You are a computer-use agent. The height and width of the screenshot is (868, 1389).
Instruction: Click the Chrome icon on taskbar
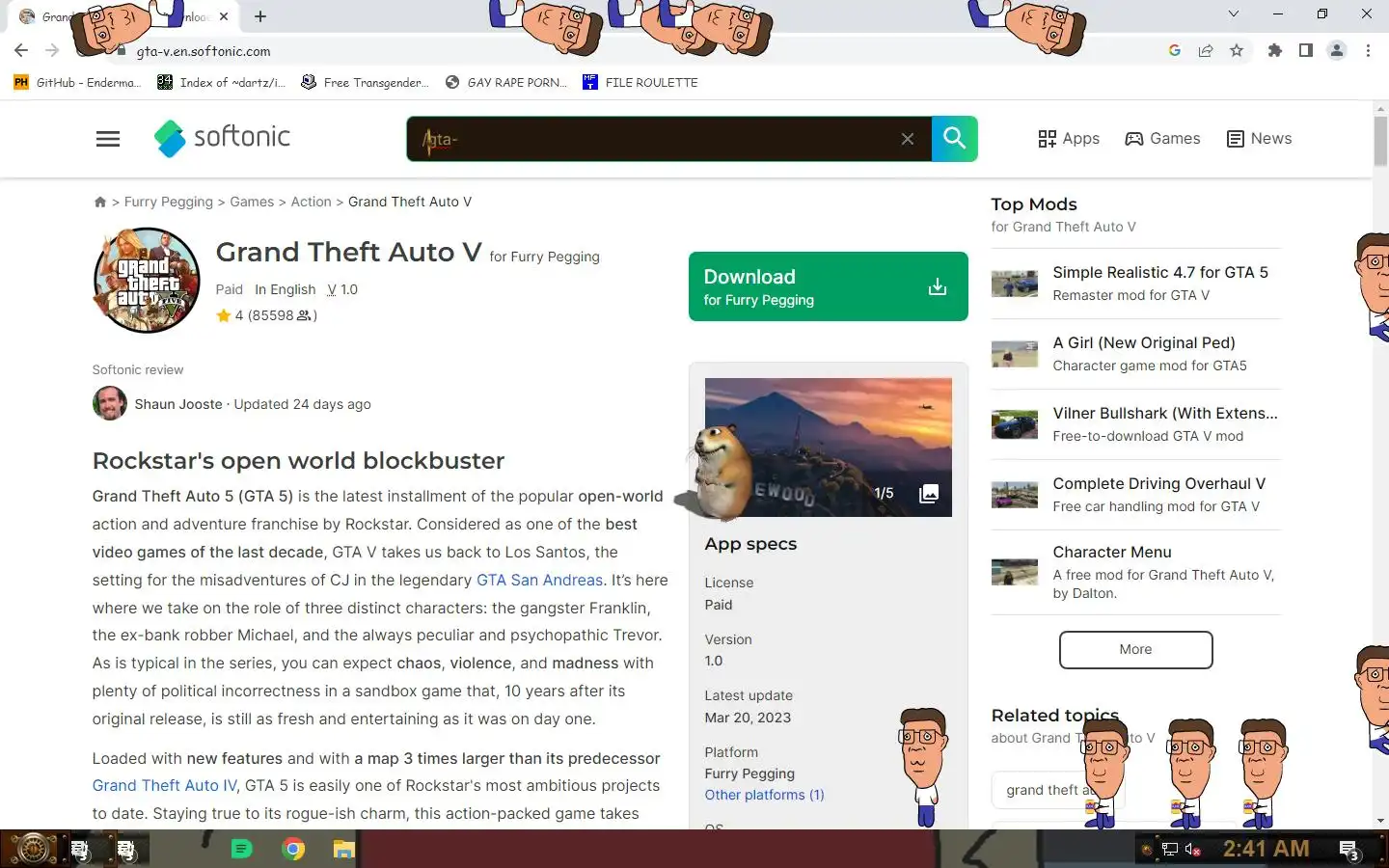click(293, 850)
